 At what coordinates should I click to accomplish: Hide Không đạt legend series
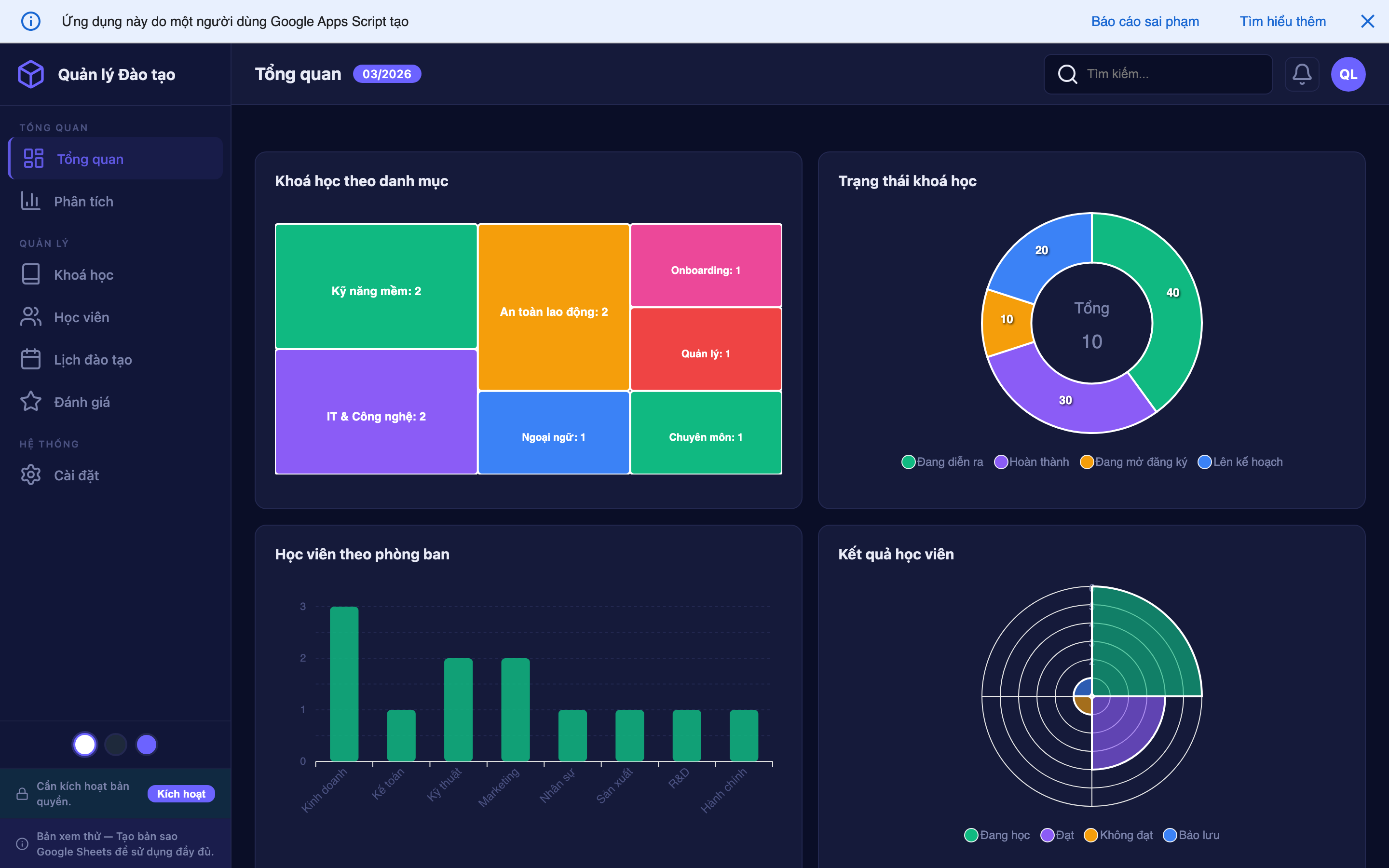click(x=1117, y=835)
